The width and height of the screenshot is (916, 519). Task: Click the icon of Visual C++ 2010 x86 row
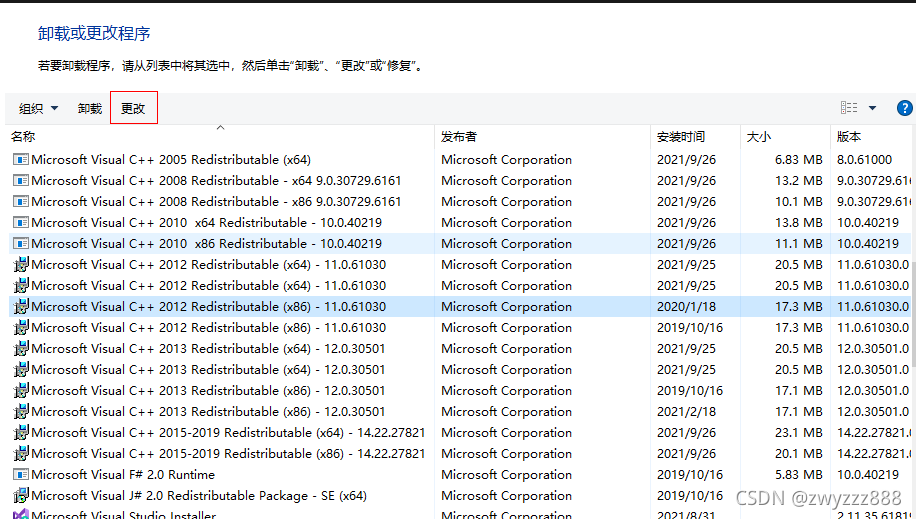pyautogui.click(x=21, y=244)
